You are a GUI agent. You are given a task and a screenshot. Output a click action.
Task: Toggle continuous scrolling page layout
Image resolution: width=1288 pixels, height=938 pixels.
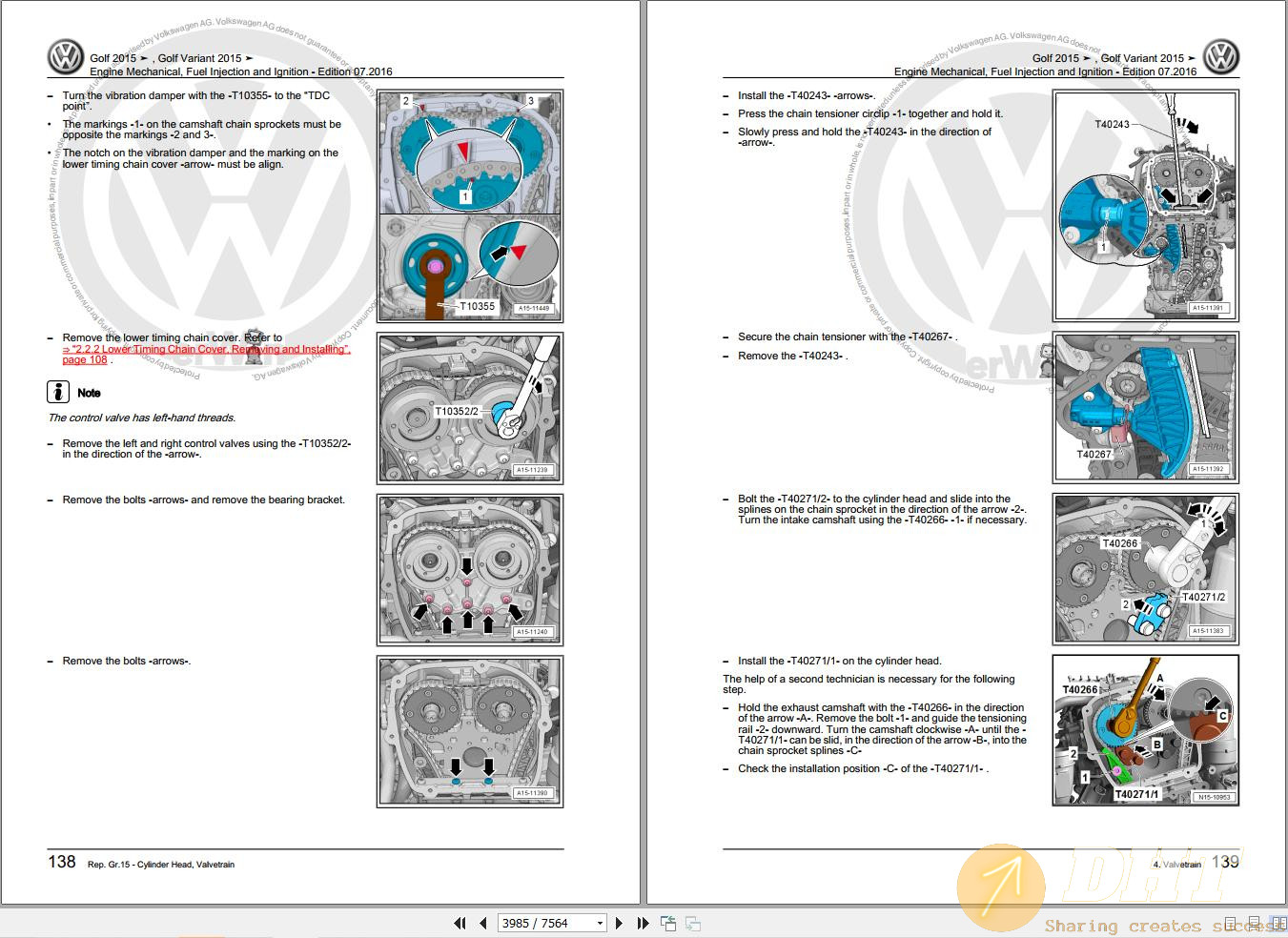1252,923
